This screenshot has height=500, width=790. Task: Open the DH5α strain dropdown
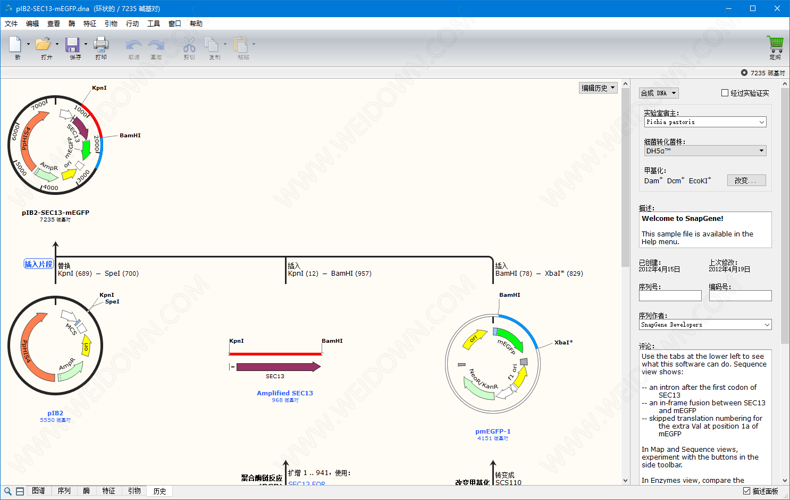click(x=705, y=151)
